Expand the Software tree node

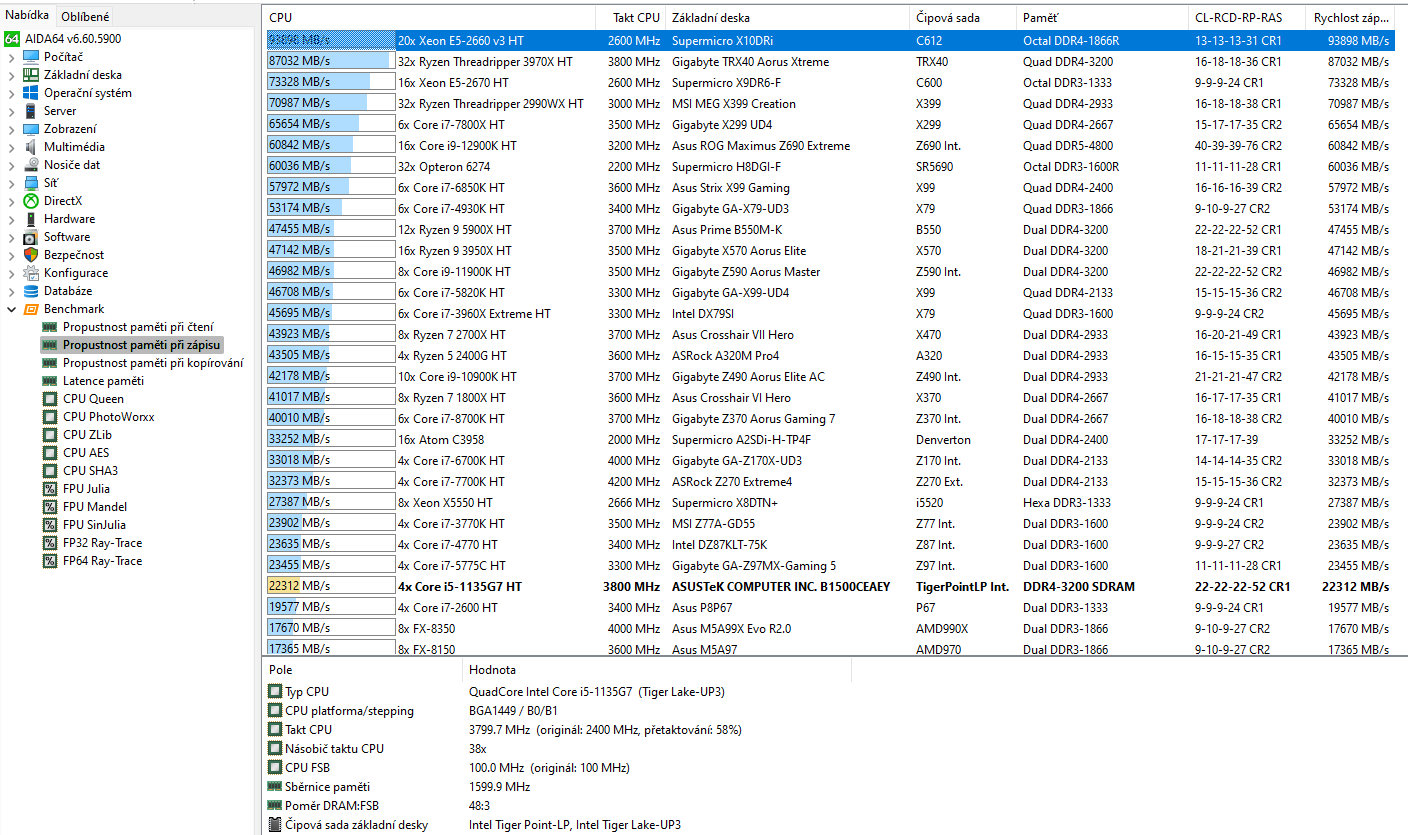11,236
